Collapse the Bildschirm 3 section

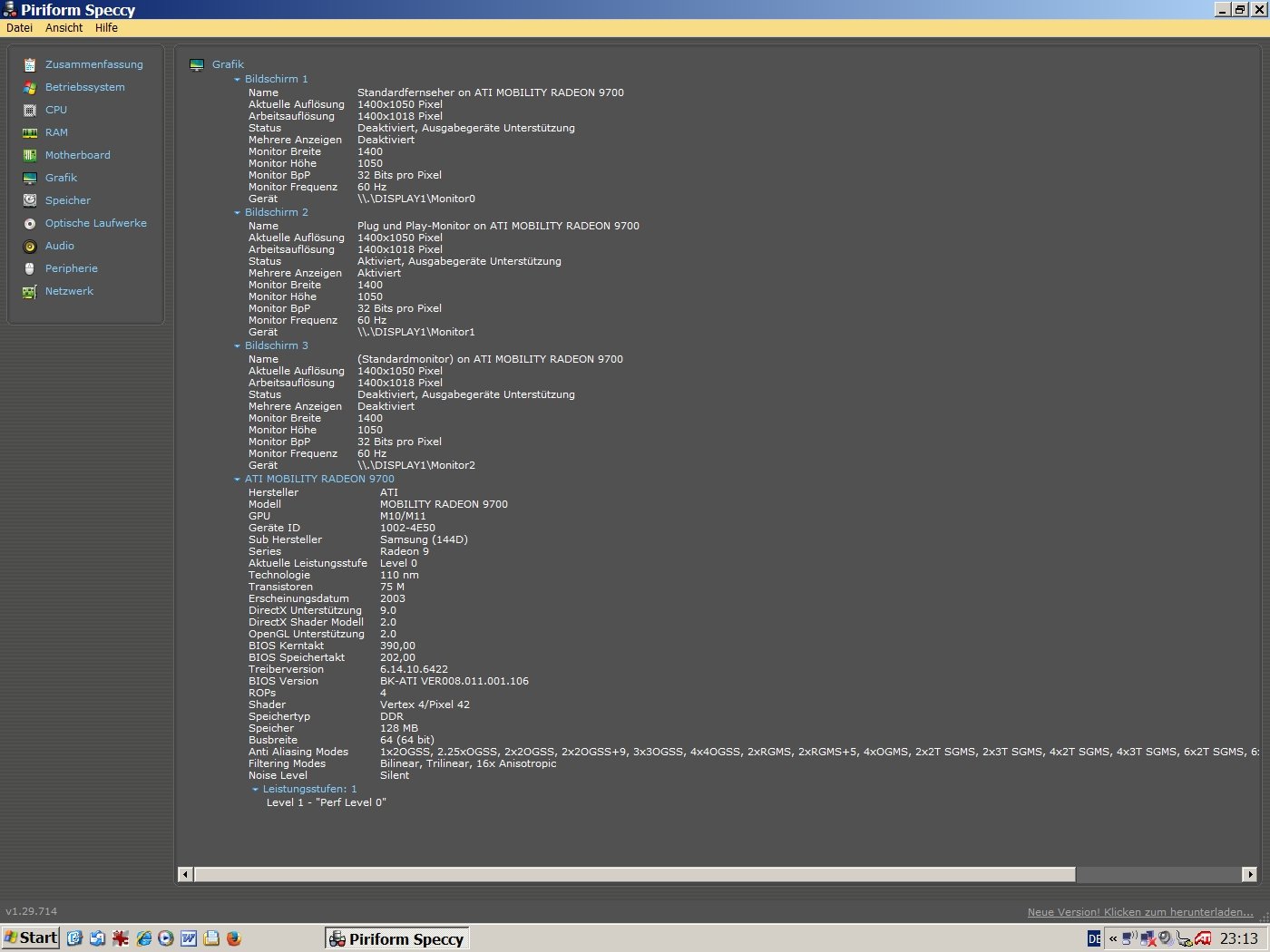point(238,346)
